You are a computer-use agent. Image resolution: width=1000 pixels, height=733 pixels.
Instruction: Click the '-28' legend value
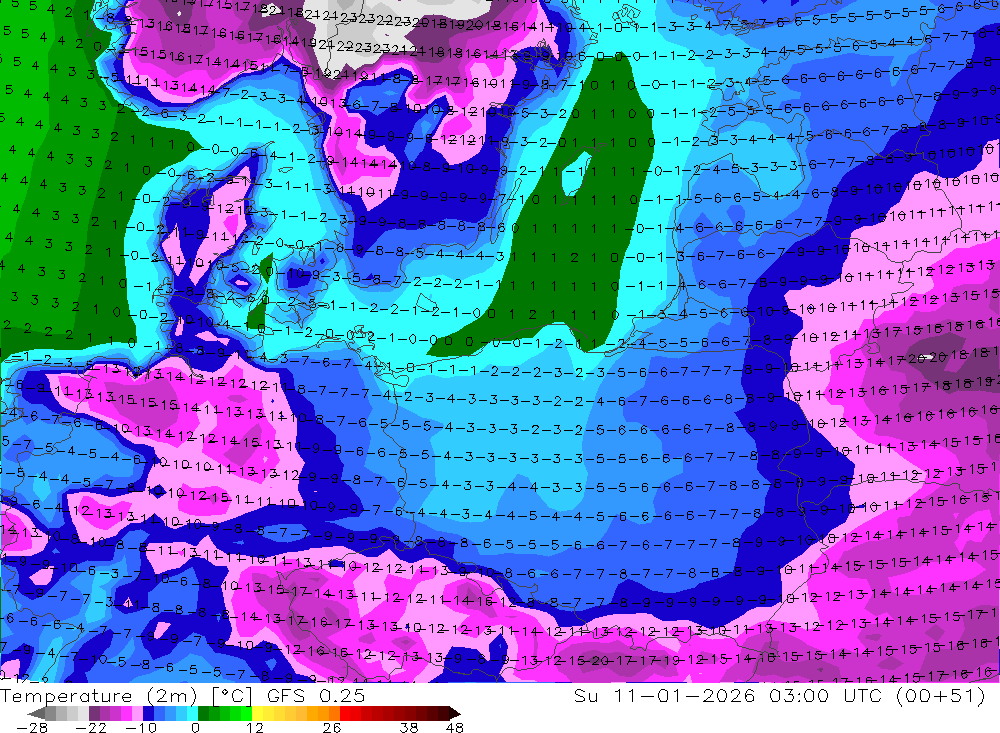31,728
